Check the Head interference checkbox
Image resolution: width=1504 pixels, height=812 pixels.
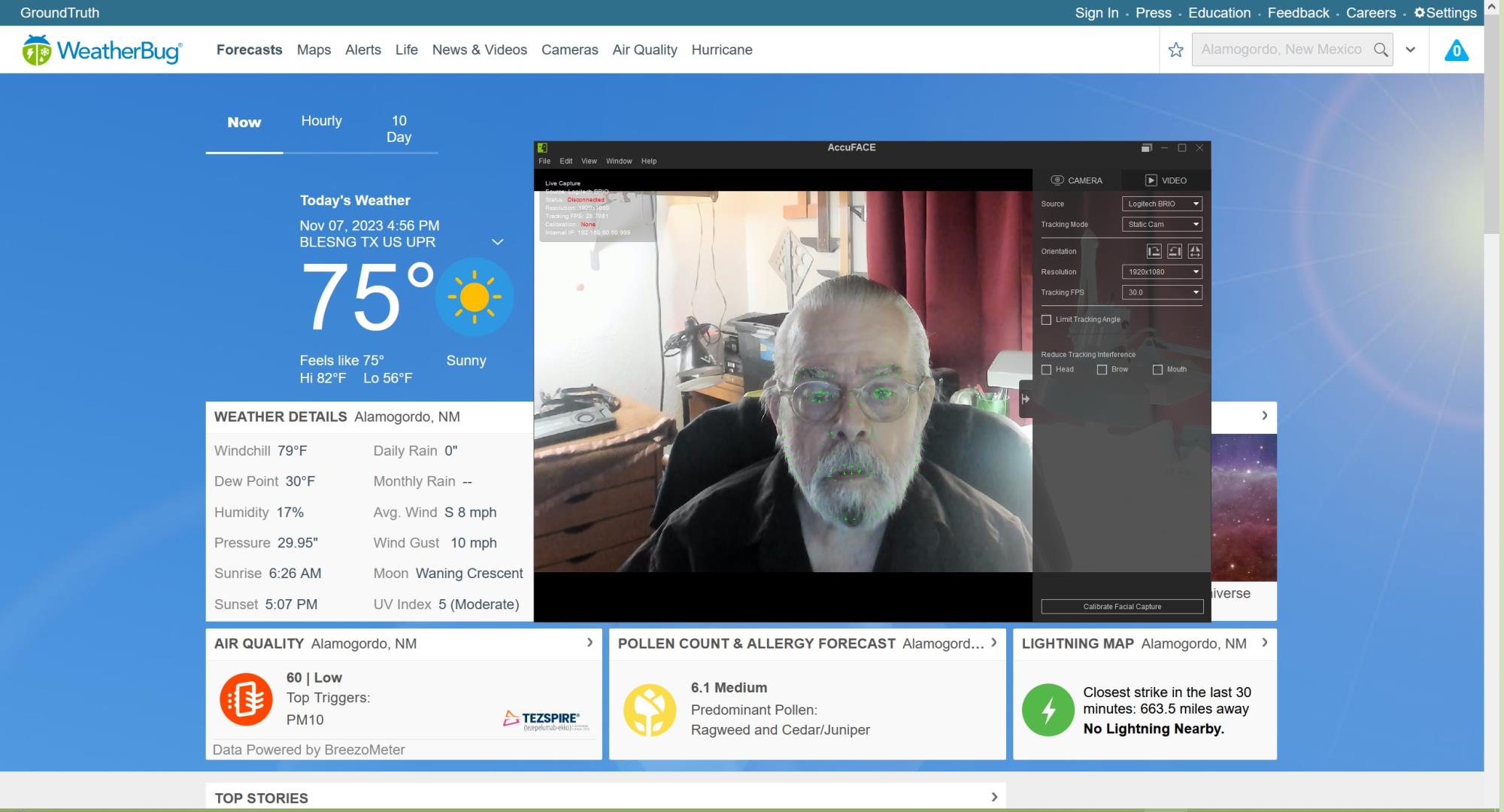point(1046,369)
